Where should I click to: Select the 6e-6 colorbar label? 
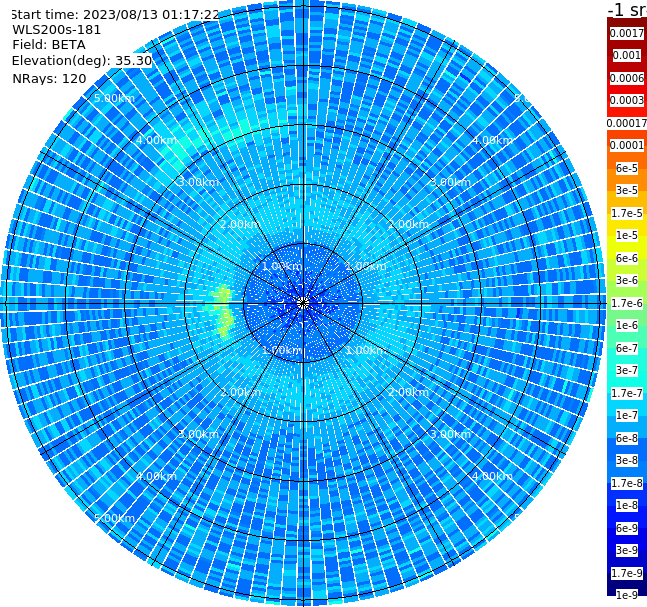[x=627, y=258]
